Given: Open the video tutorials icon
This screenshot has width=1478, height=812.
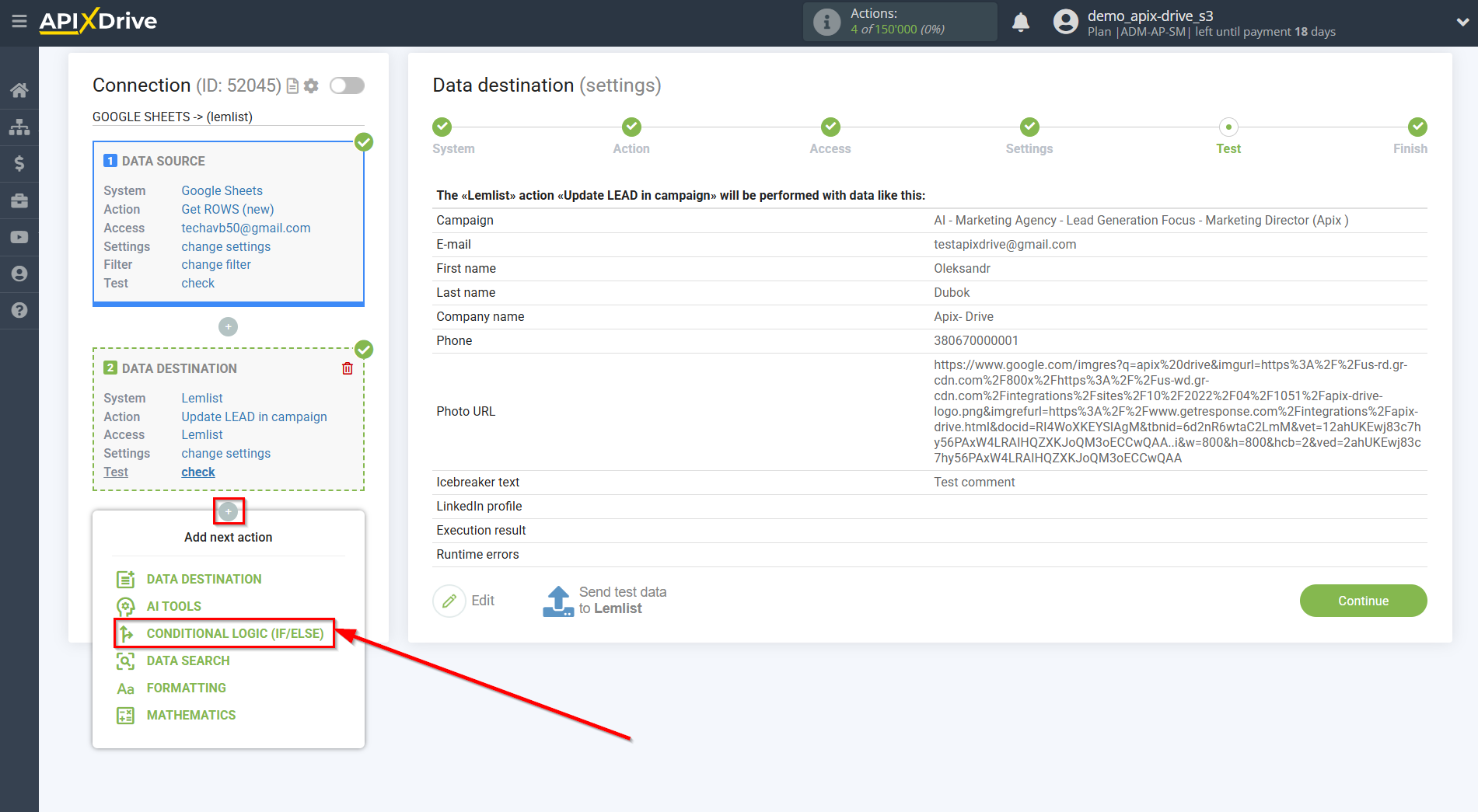Looking at the screenshot, I should [19, 237].
